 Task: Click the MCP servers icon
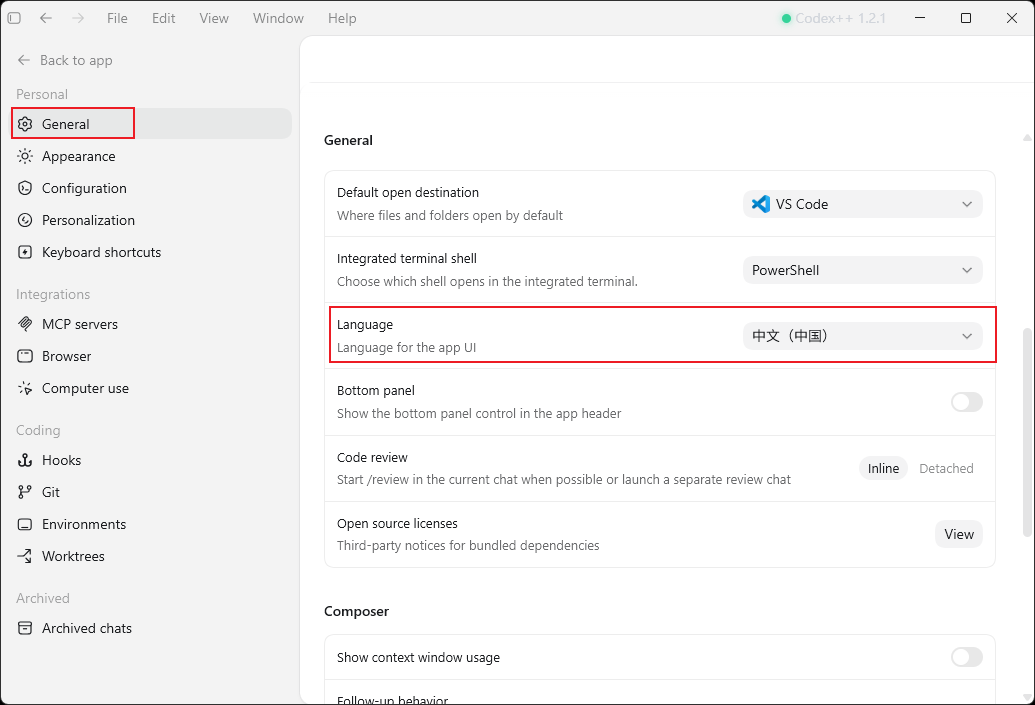[25, 324]
